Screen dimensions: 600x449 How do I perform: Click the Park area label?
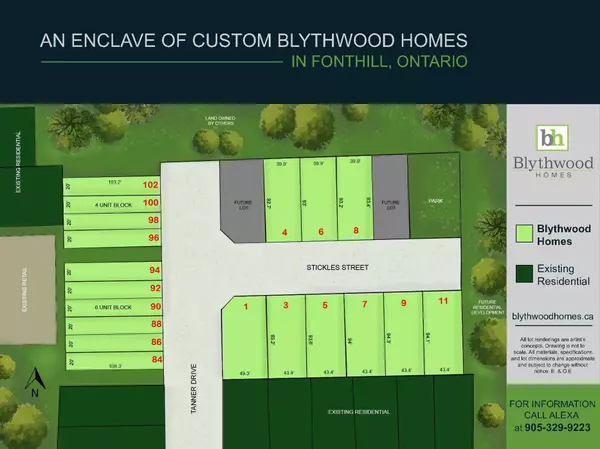(x=435, y=201)
